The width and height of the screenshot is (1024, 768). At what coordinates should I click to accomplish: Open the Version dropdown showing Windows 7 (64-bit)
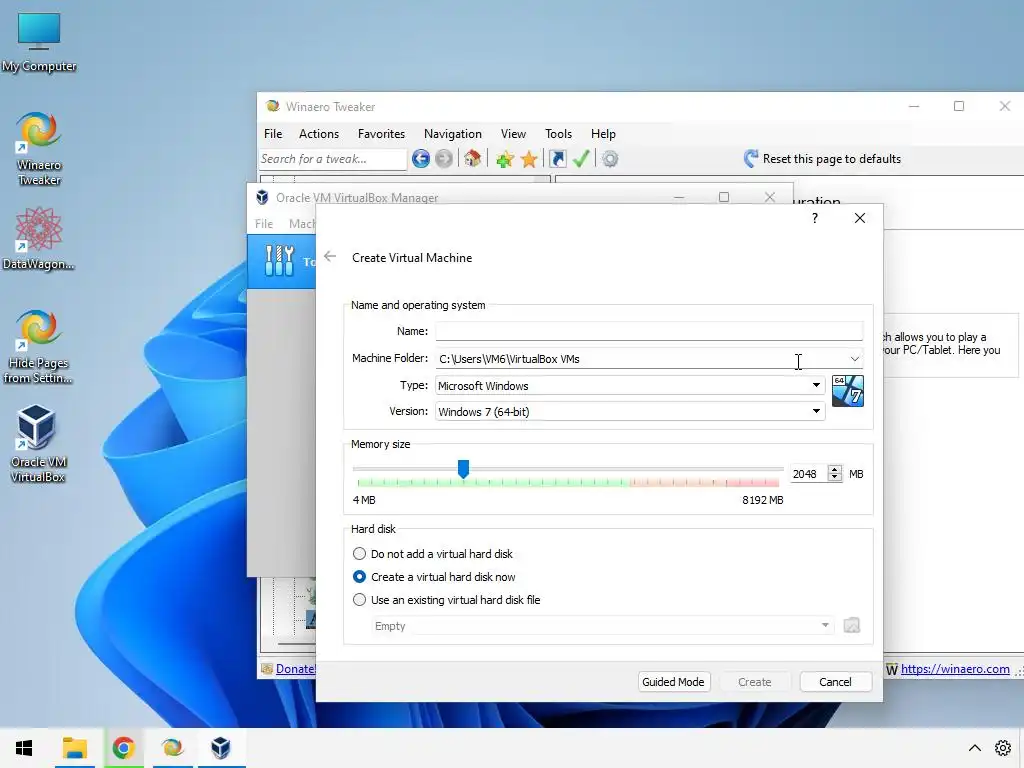click(x=630, y=411)
